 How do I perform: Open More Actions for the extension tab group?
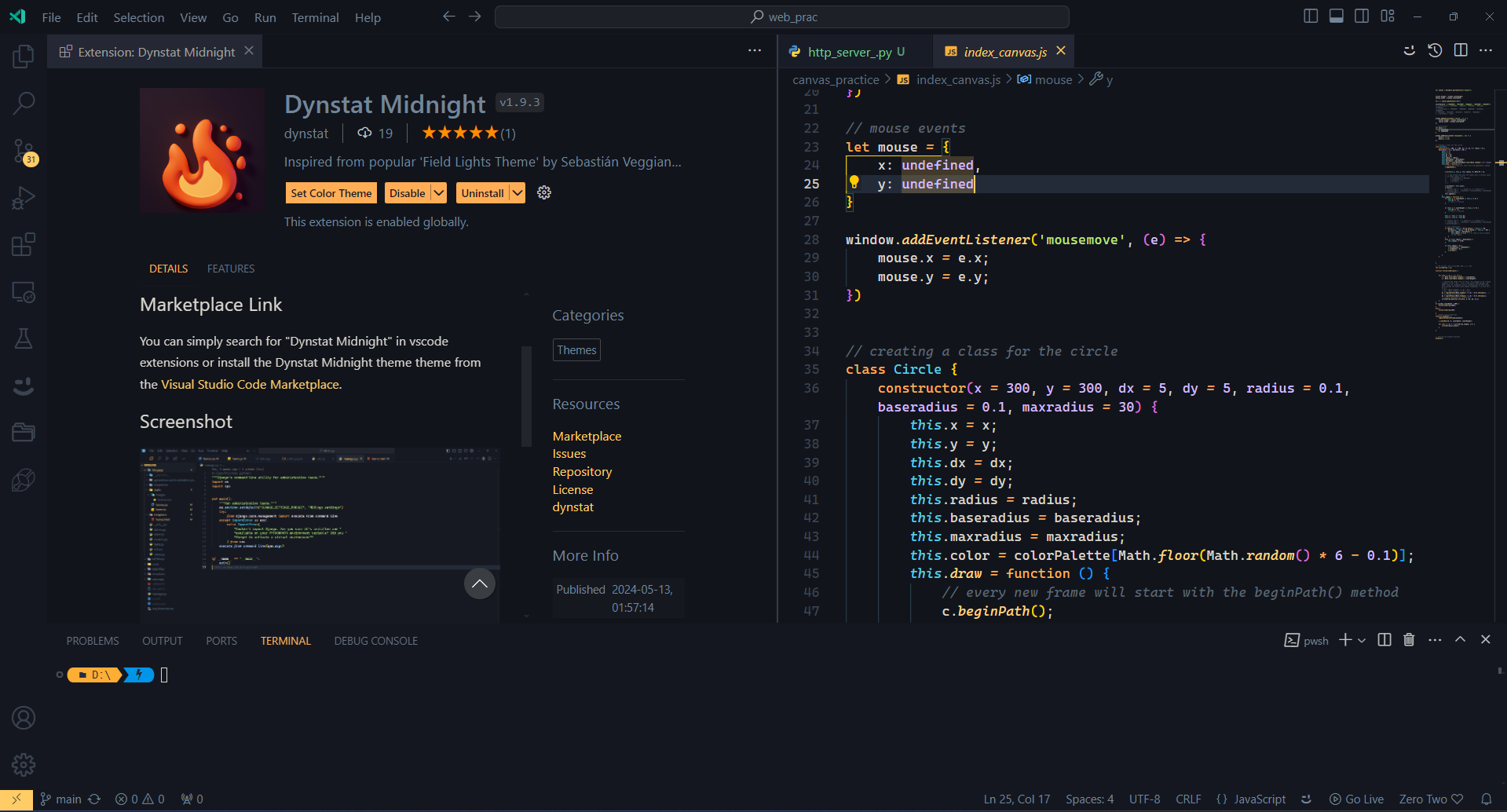coord(755,50)
